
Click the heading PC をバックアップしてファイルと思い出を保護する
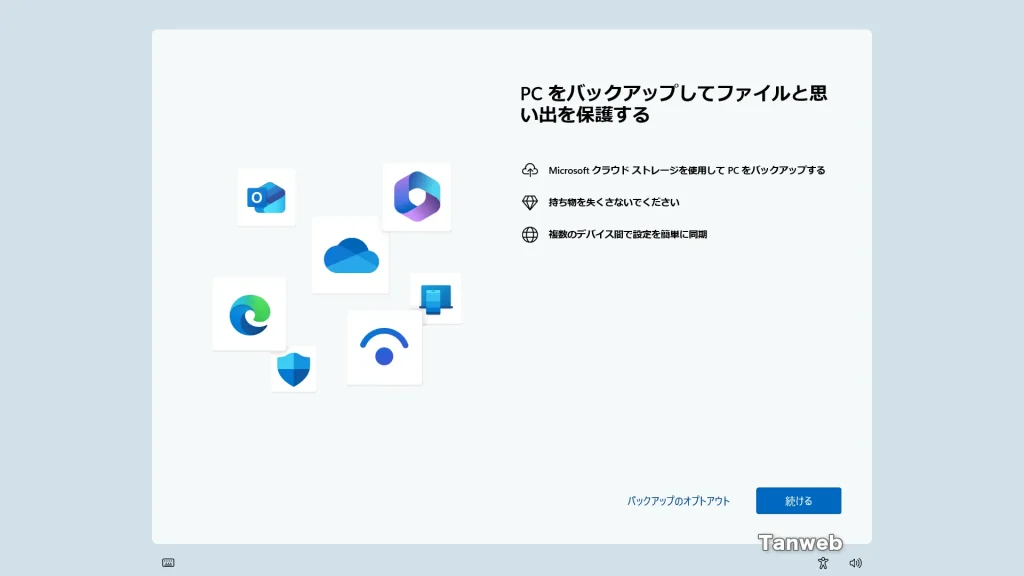[x=673, y=104]
